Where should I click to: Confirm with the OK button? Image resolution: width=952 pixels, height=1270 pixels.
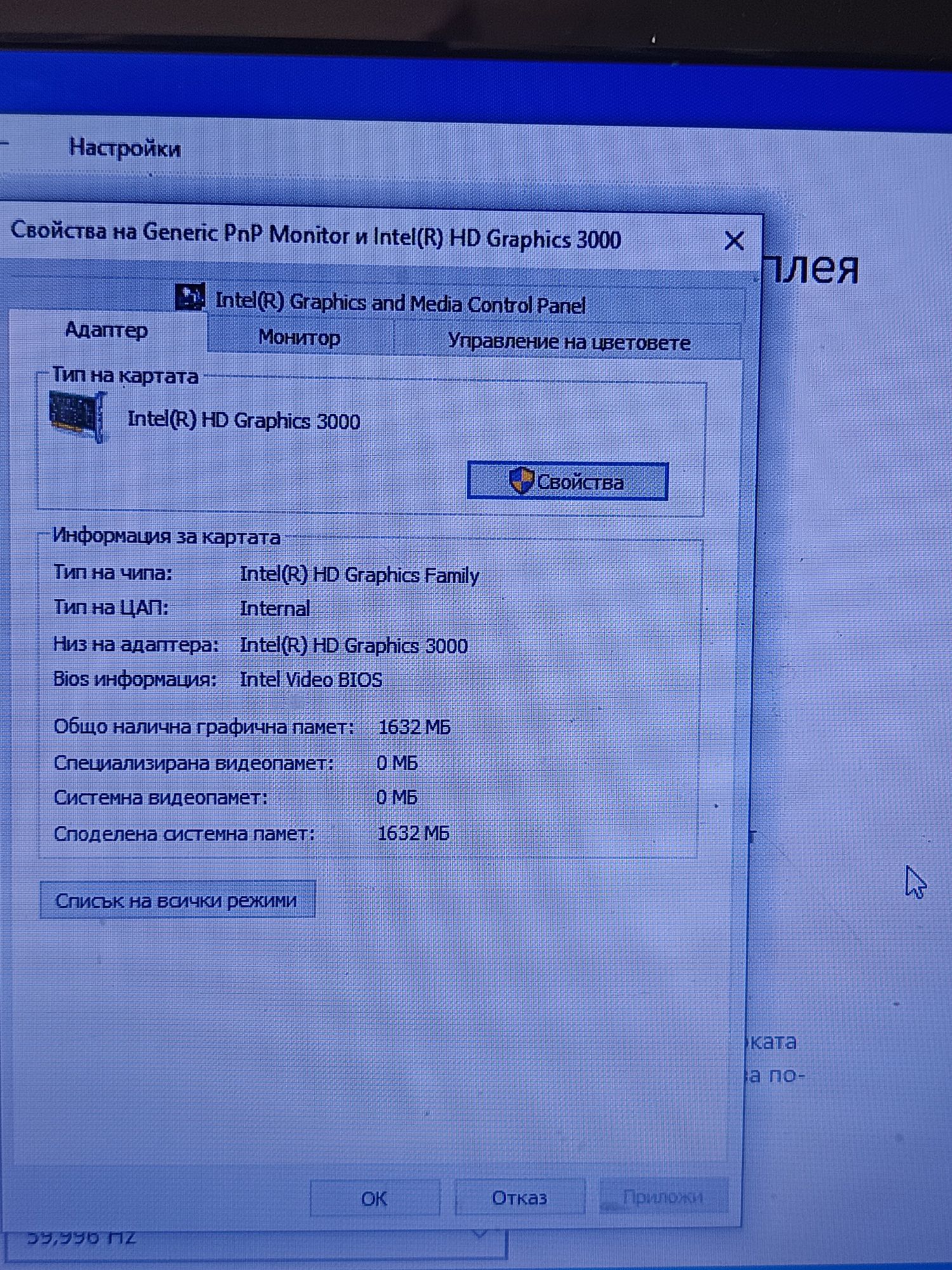click(x=374, y=1198)
